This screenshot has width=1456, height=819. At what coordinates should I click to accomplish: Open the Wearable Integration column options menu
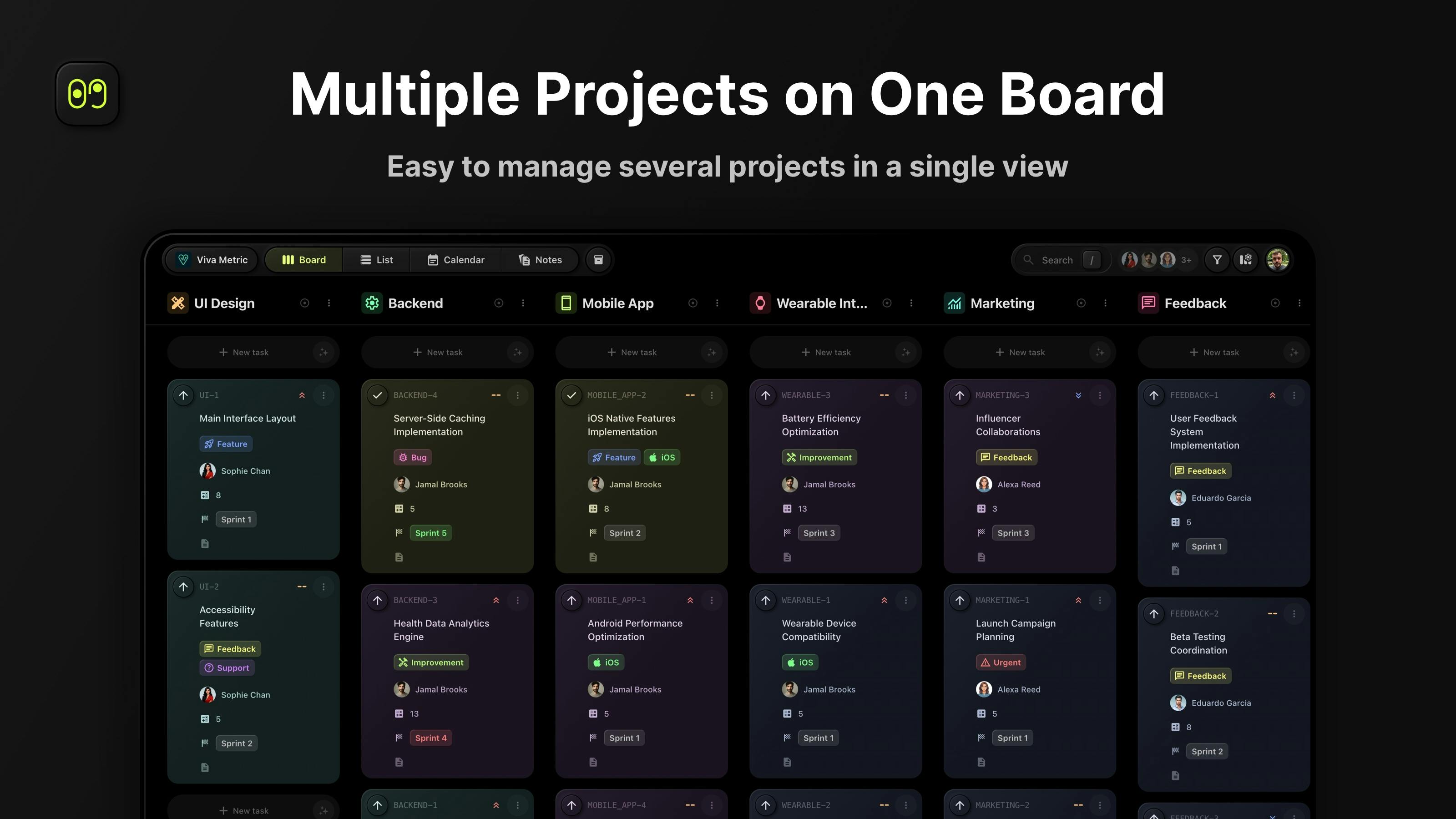tap(911, 303)
